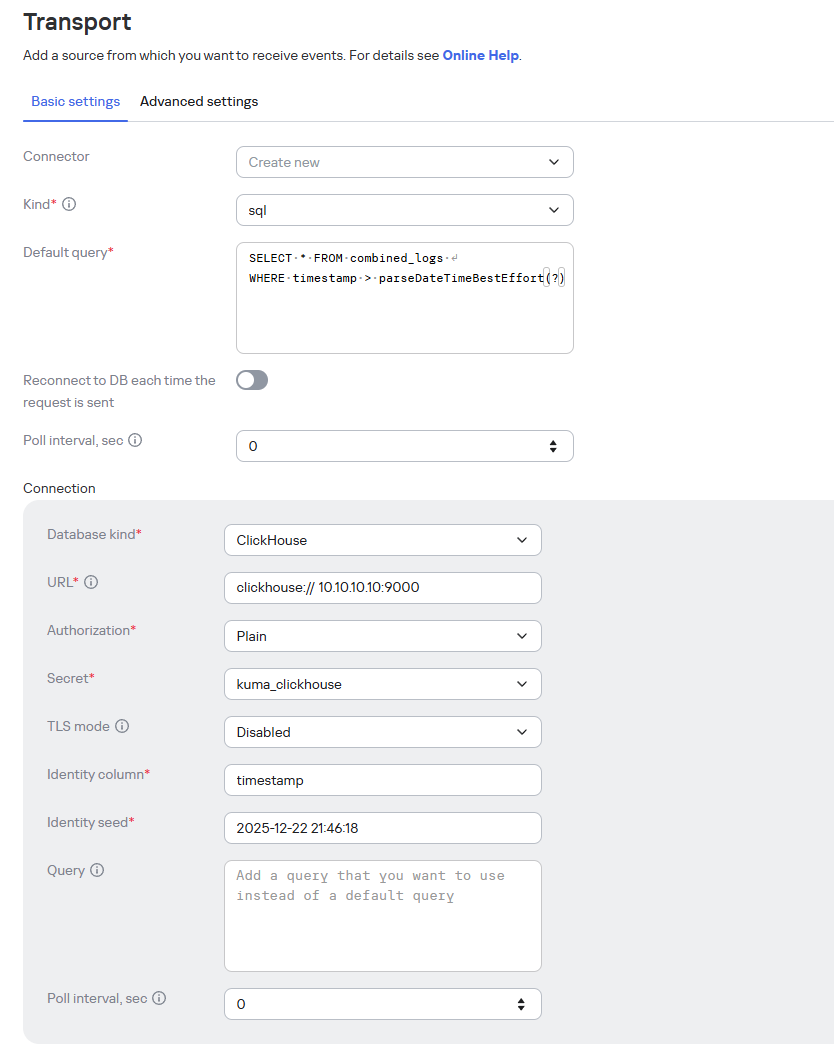834x1051 pixels.
Task: Expand the Kind dropdown showing sql
Action: [x=404, y=210]
